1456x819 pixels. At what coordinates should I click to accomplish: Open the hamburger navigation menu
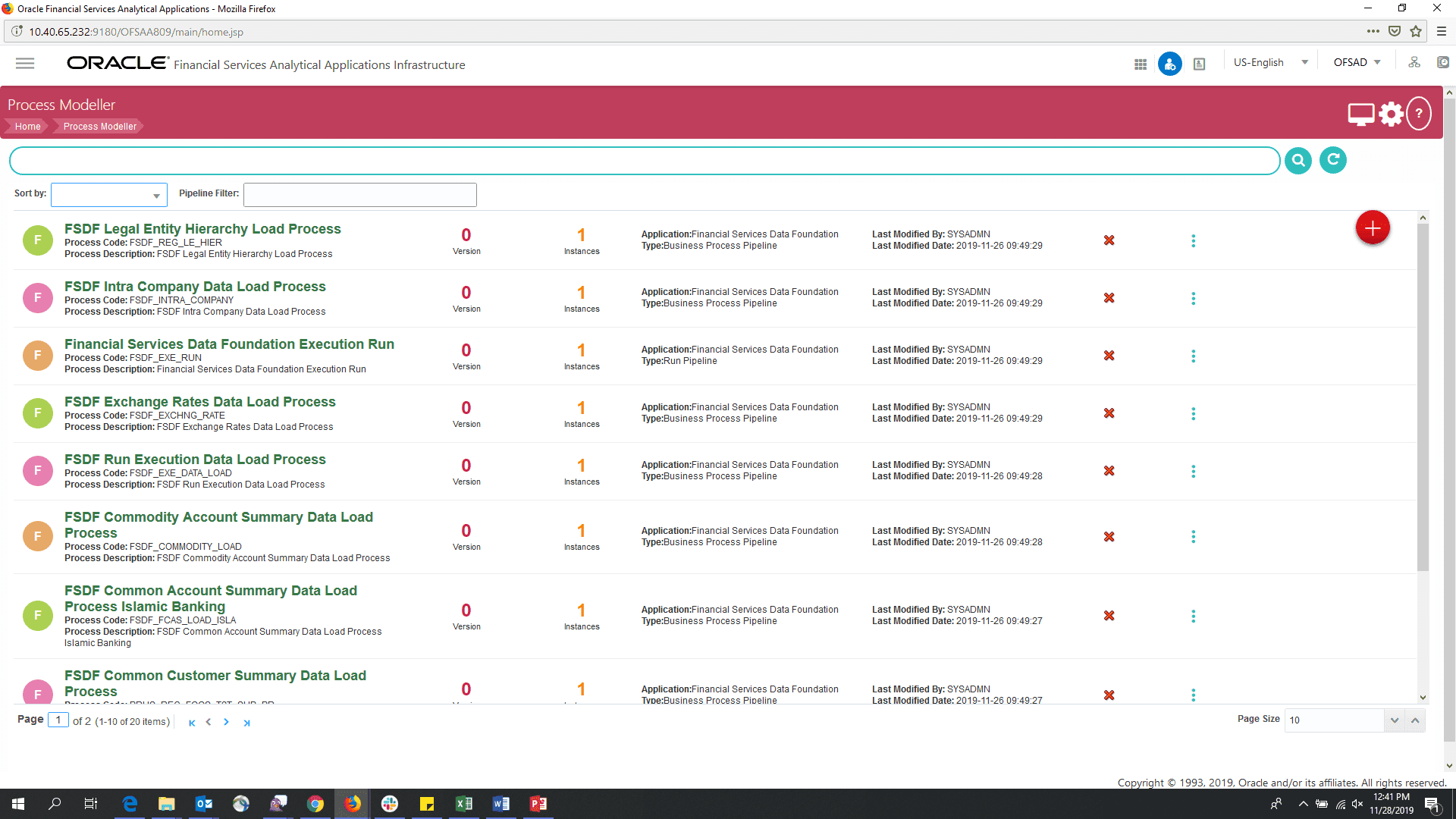25,64
